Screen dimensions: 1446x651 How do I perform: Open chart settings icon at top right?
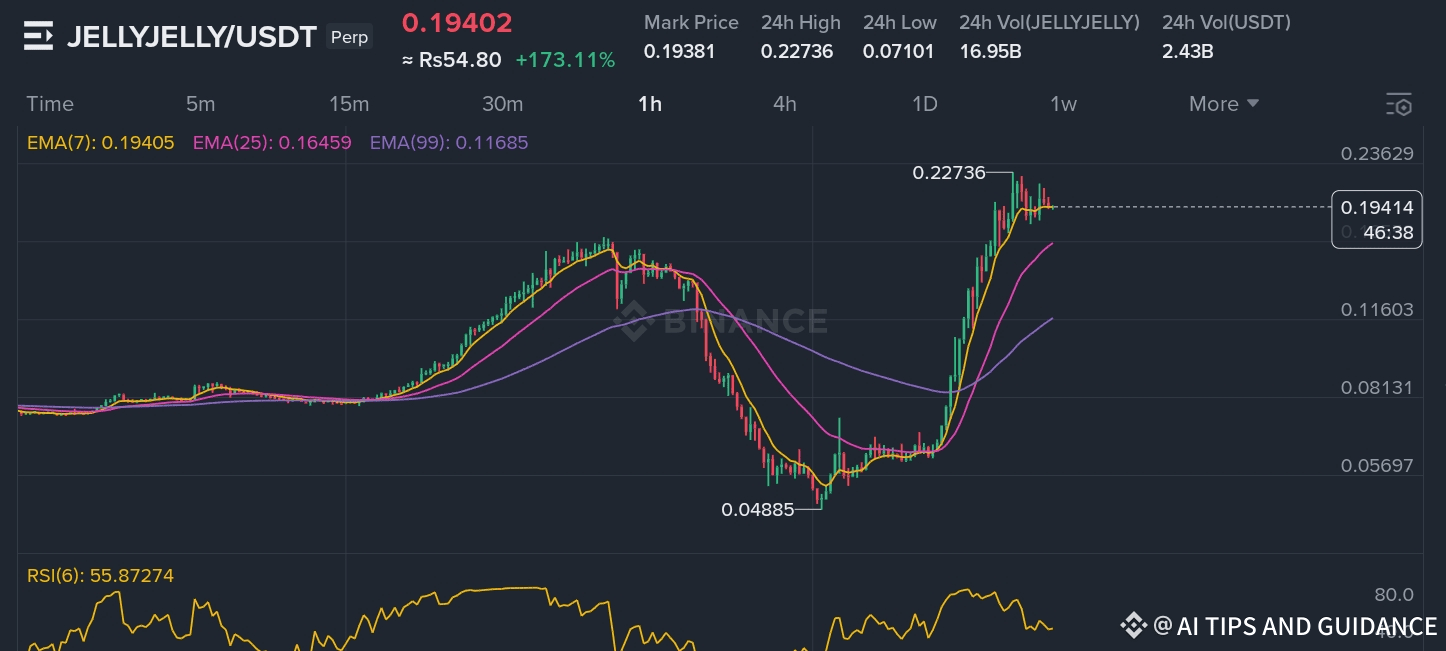[x=1399, y=104]
